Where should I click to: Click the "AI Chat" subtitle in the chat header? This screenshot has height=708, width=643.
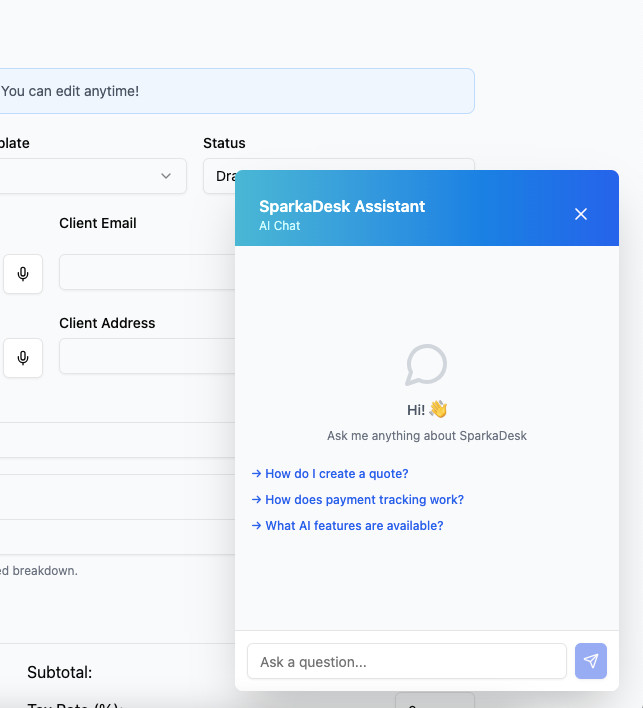280,226
